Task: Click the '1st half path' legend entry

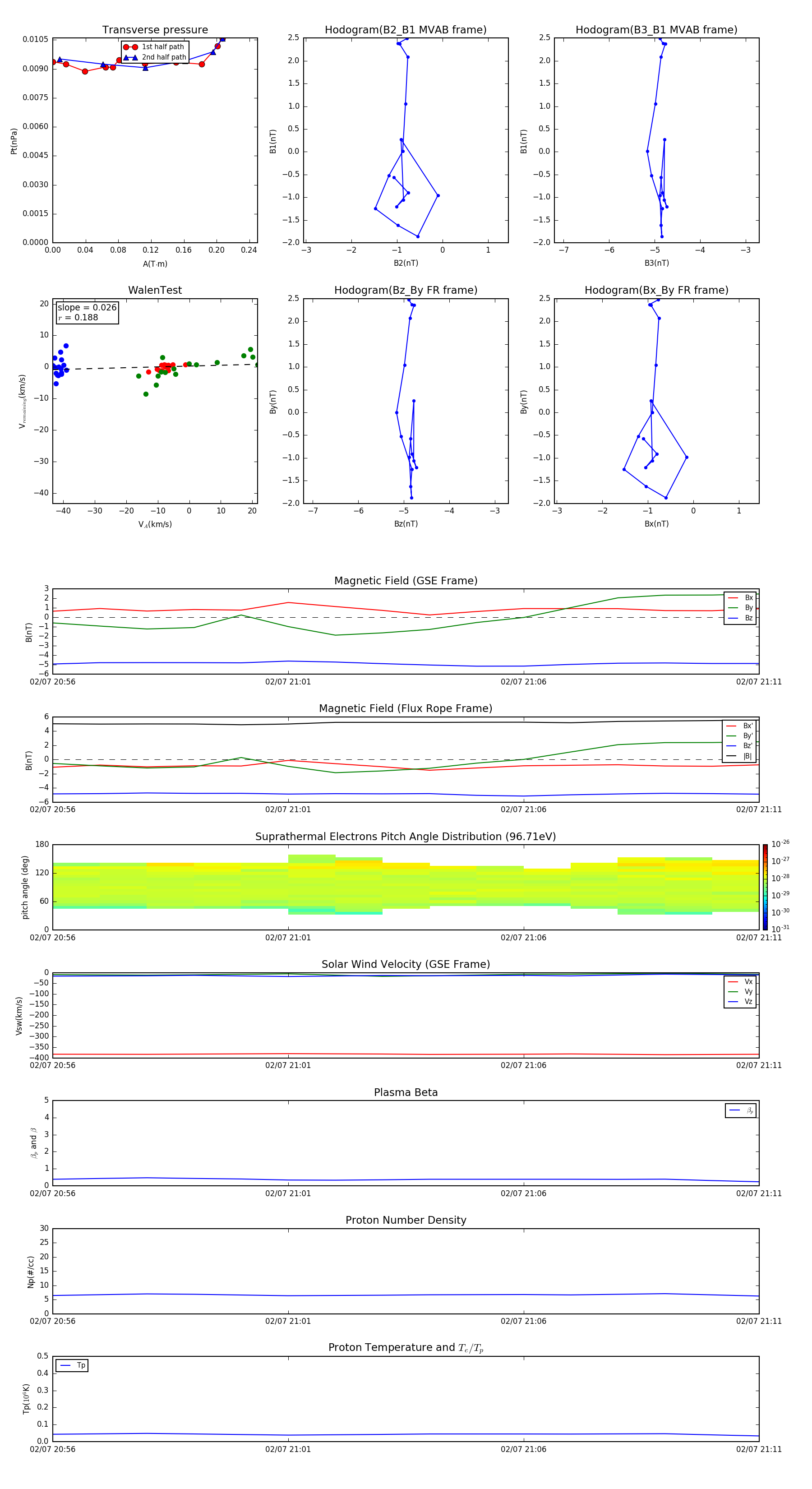Action: 154,47
